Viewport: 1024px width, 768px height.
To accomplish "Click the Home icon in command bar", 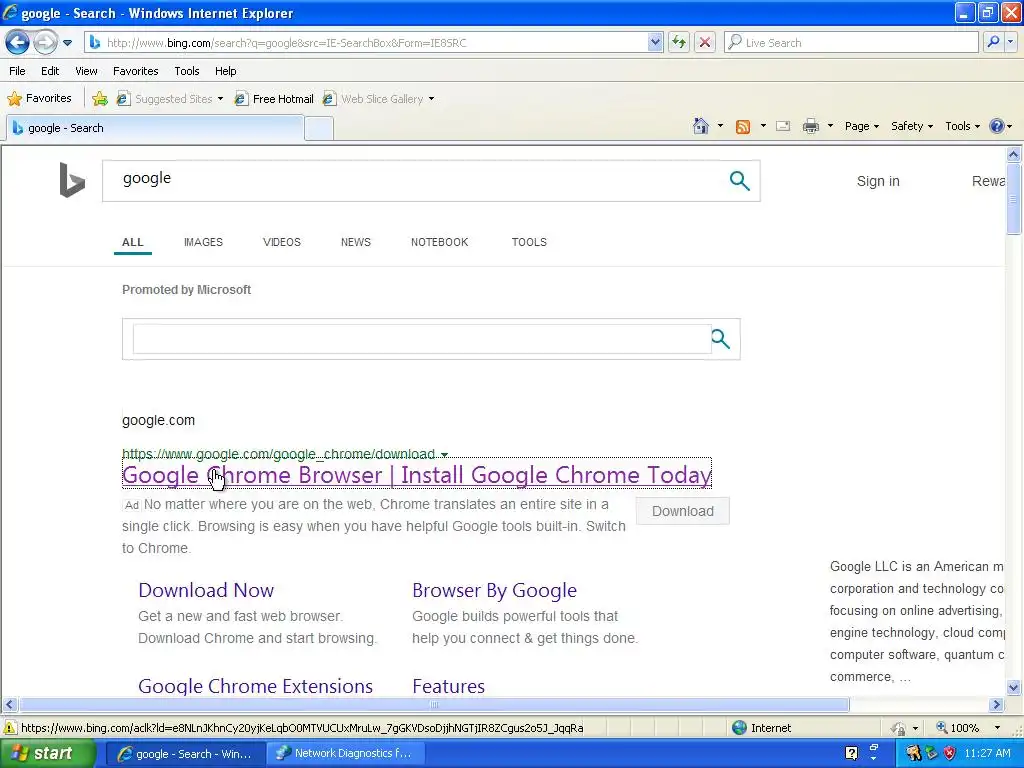I will 701,126.
